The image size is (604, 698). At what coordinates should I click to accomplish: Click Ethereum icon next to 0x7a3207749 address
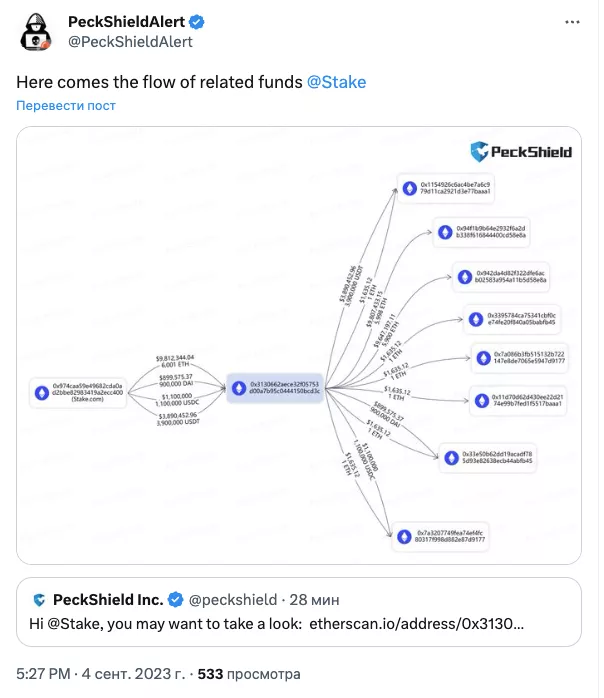(x=405, y=536)
